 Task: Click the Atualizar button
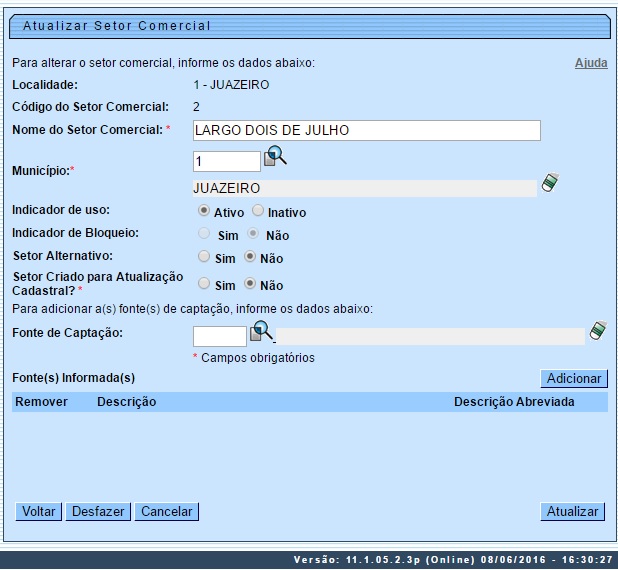click(572, 511)
